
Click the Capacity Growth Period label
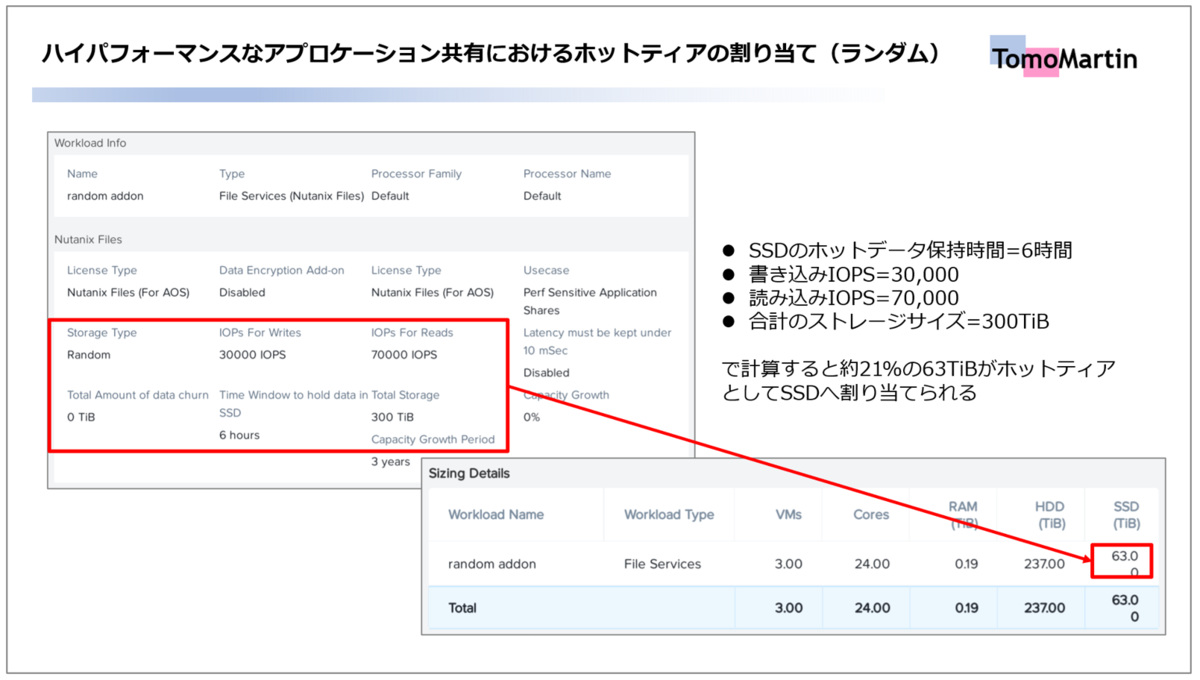pos(433,440)
